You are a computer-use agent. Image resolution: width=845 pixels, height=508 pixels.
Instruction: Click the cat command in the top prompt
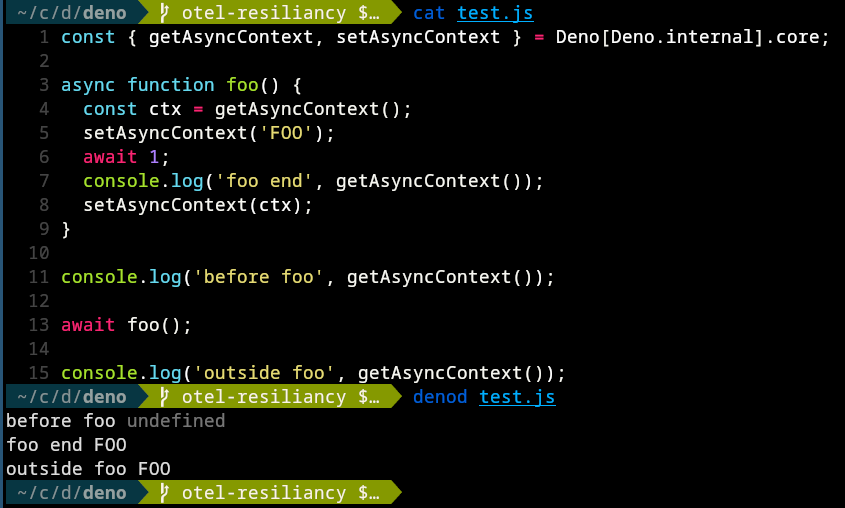click(x=429, y=13)
